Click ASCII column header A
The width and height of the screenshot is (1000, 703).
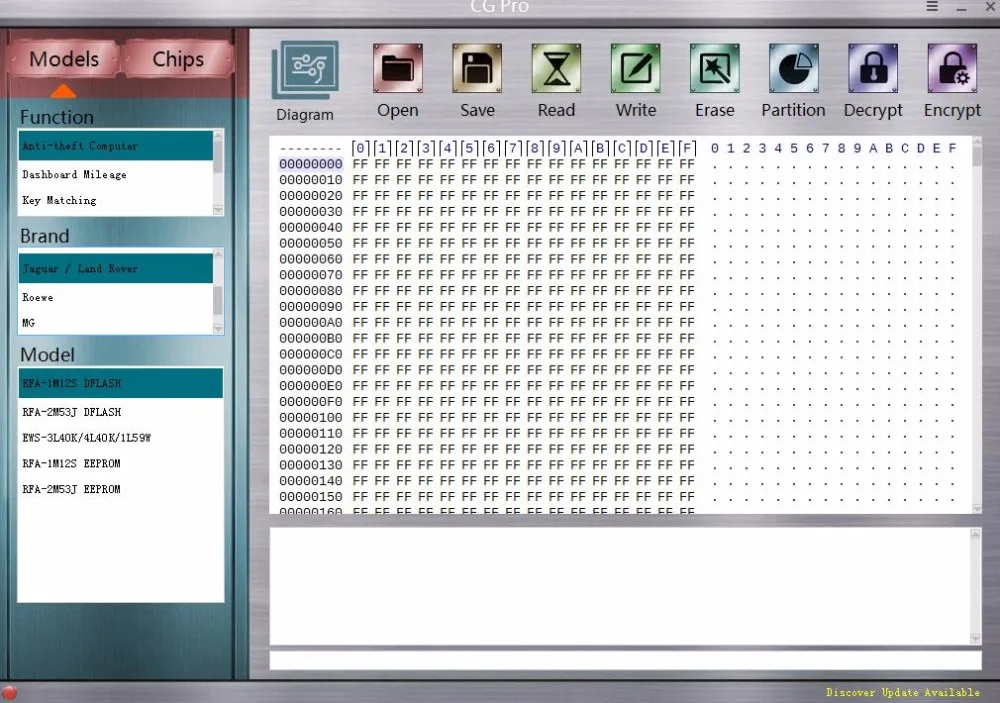[x=873, y=149]
